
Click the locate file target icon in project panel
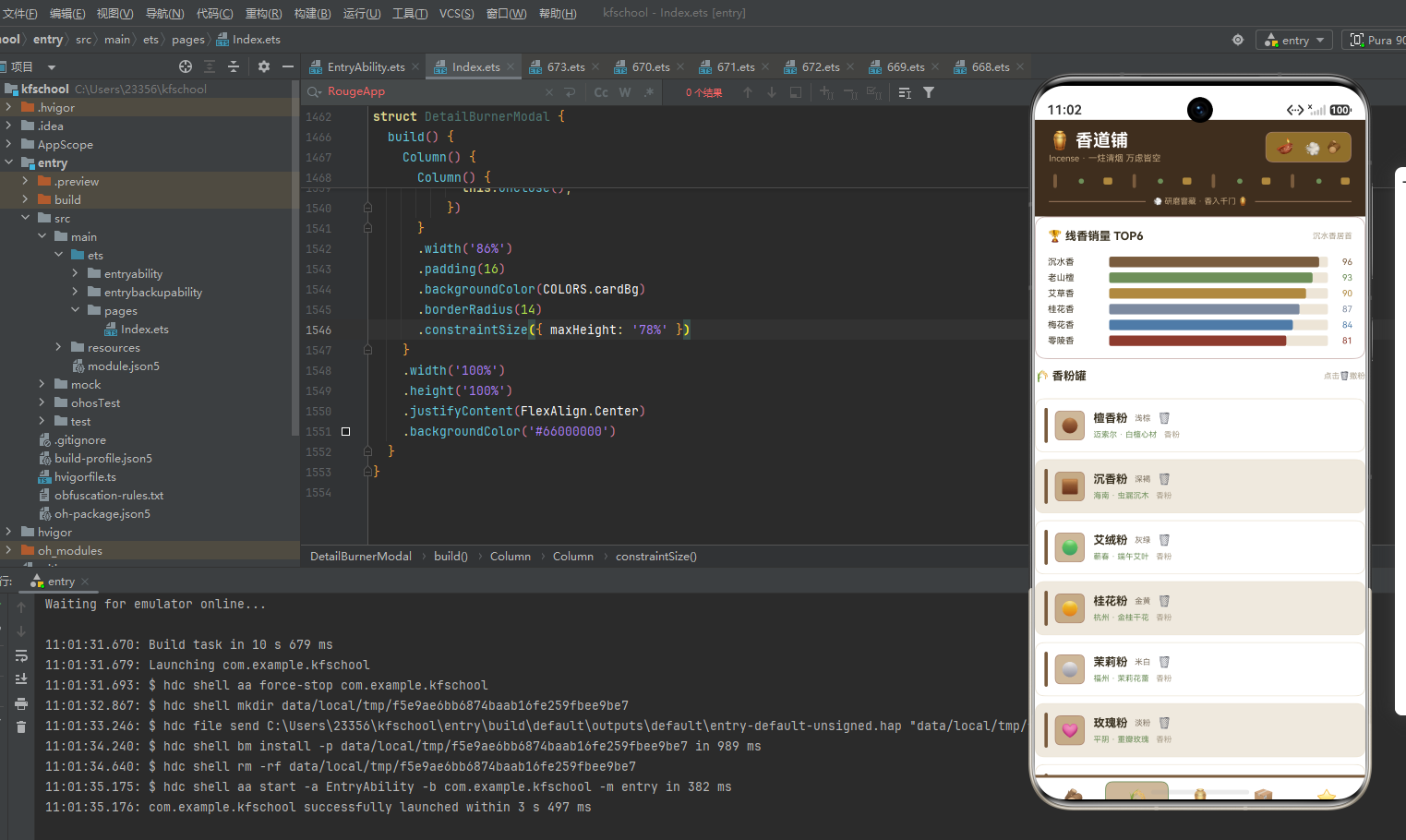tap(186, 66)
